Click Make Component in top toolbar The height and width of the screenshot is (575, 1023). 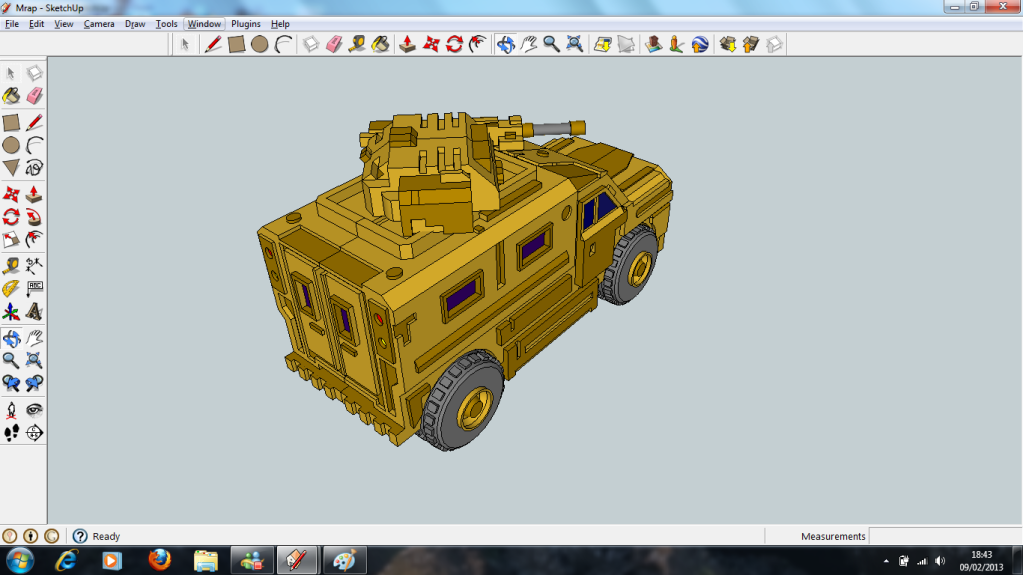[311, 44]
